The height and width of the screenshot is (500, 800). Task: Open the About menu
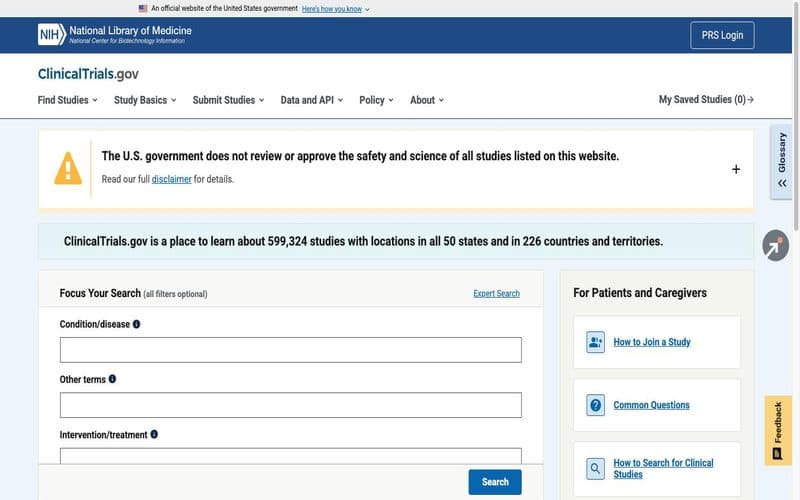coord(427,100)
